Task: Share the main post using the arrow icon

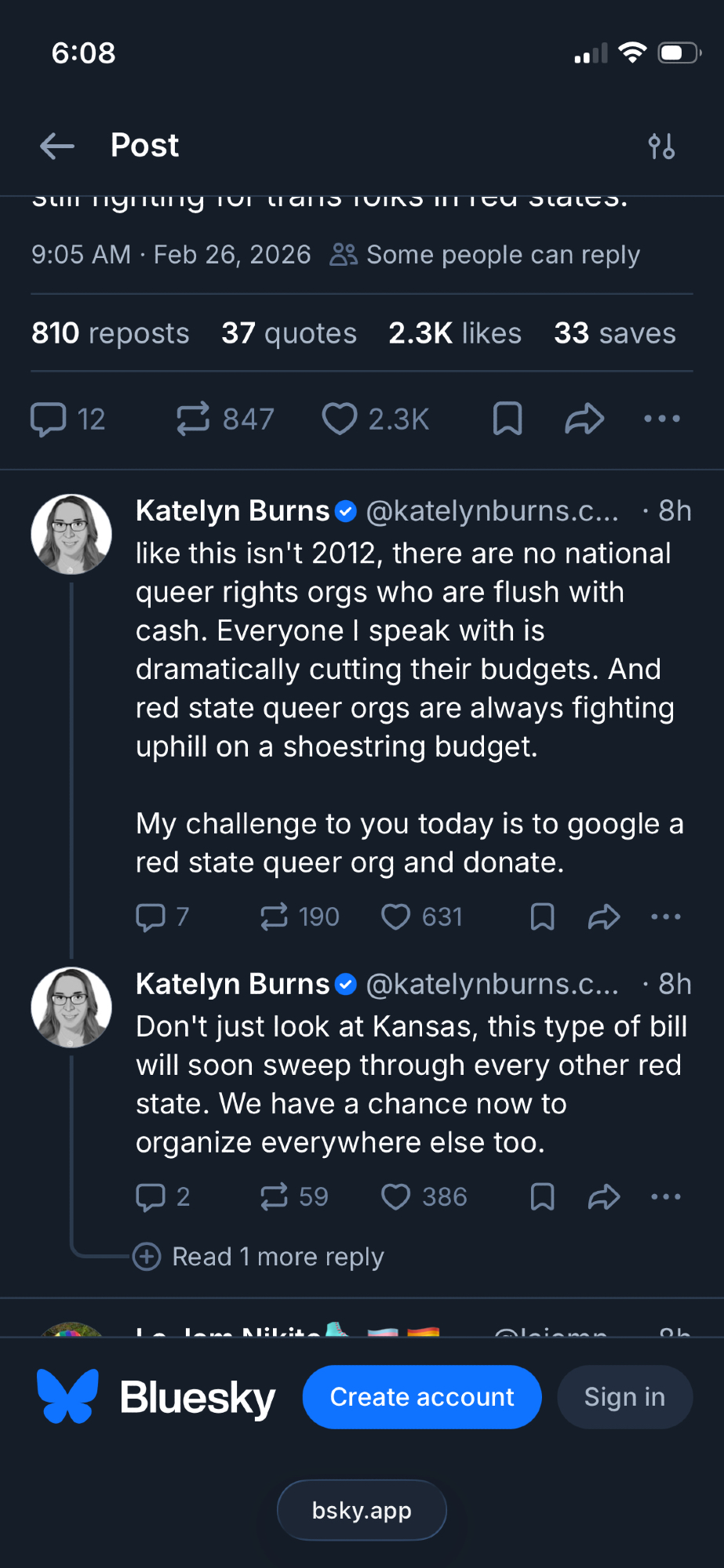Action: [x=584, y=419]
